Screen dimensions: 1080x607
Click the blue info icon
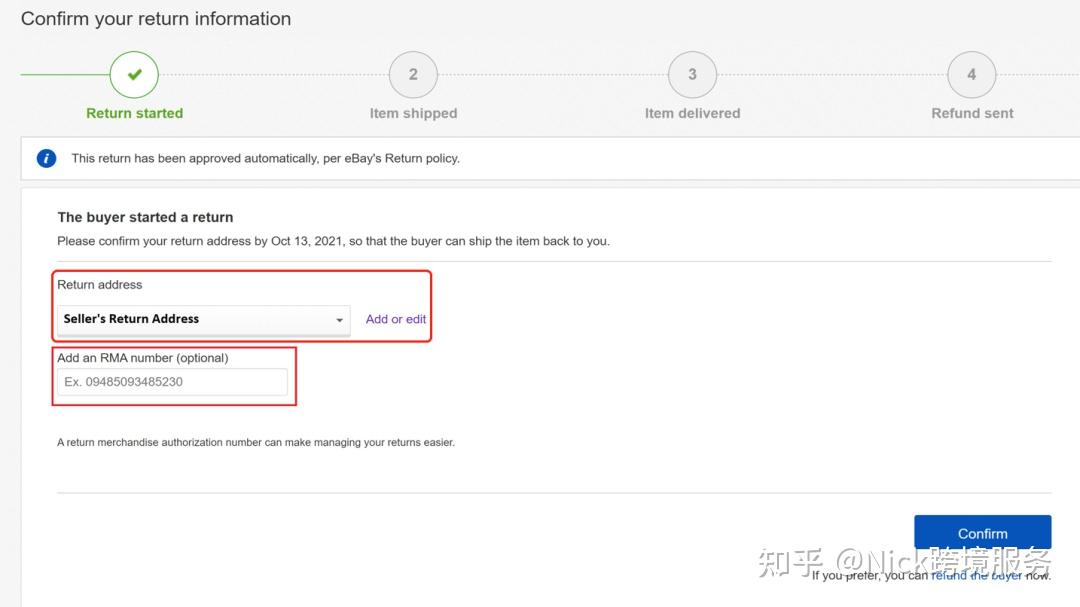click(x=46, y=158)
